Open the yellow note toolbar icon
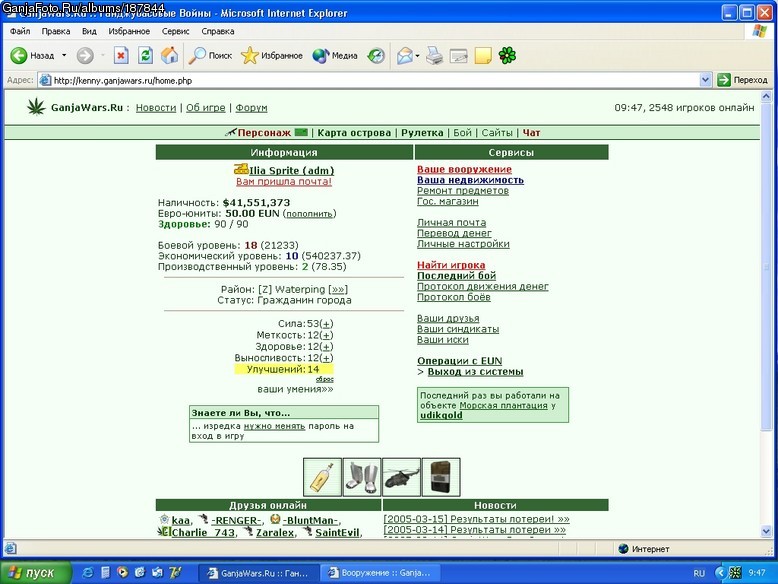 [x=483, y=56]
